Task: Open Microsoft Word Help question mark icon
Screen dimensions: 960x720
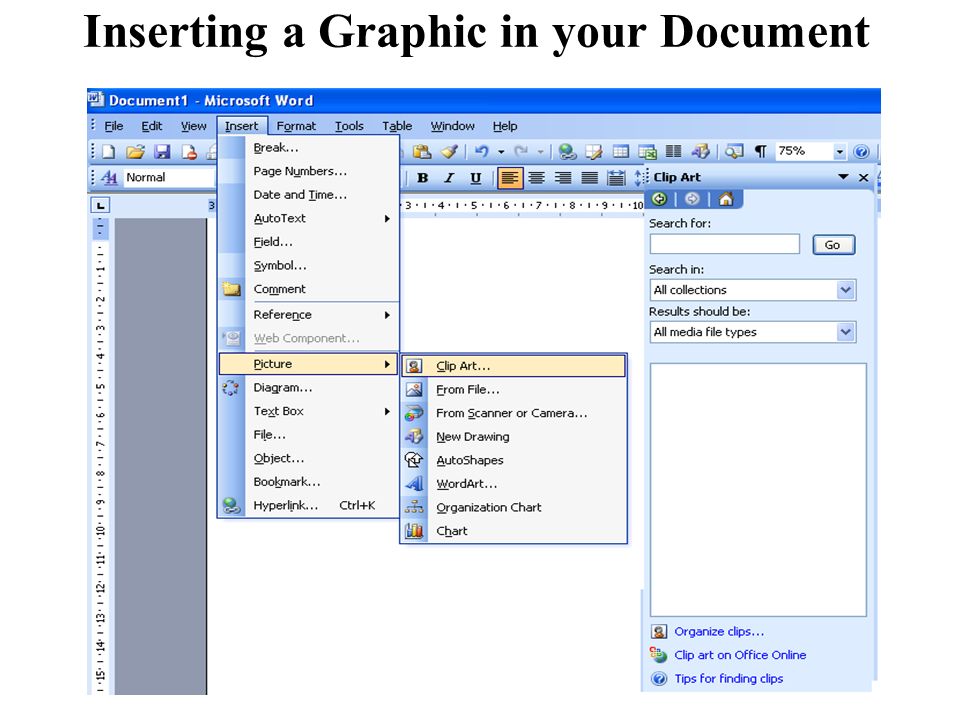Action: point(861,151)
